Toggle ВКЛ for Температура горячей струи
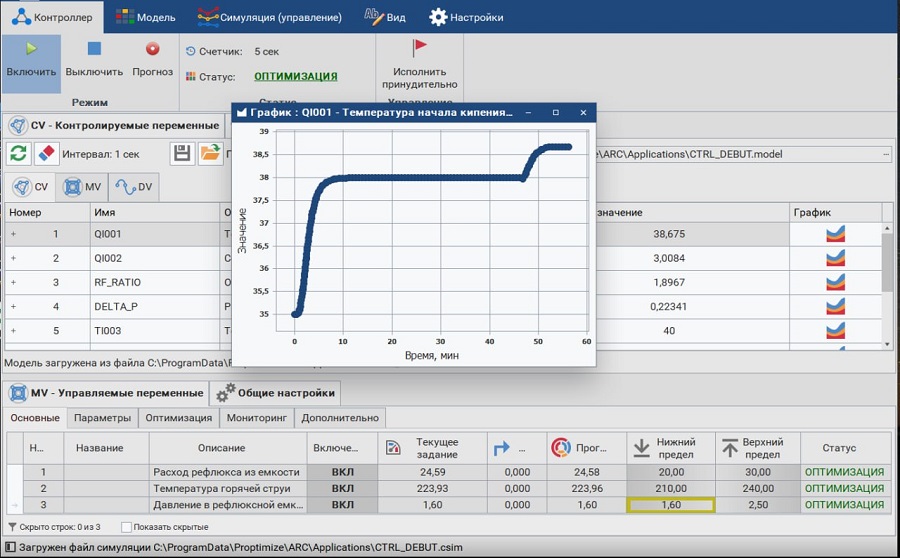The image size is (900, 558). pyautogui.click(x=342, y=489)
